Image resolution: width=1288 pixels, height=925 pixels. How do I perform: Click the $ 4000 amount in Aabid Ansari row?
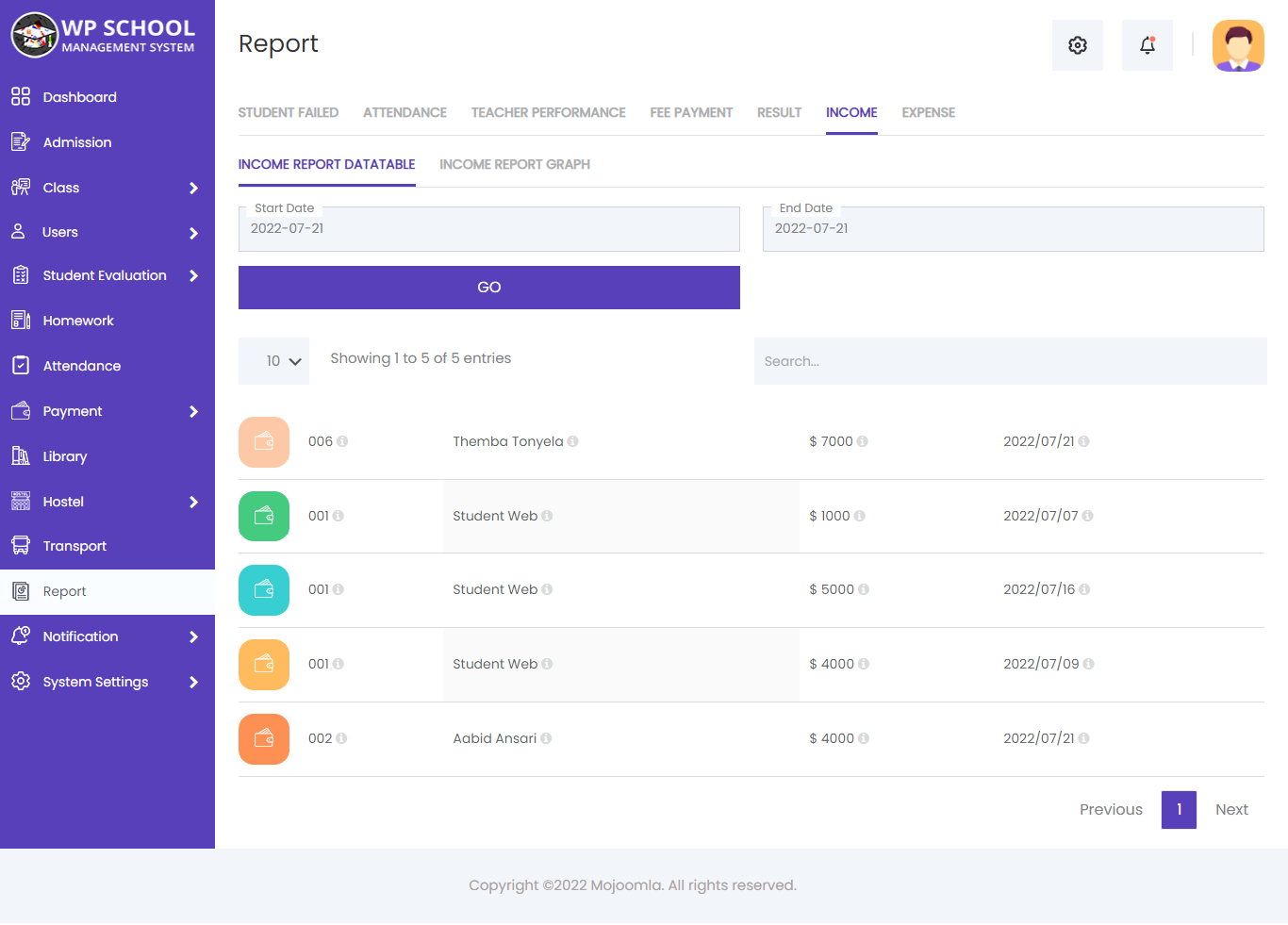[x=832, y=738]
